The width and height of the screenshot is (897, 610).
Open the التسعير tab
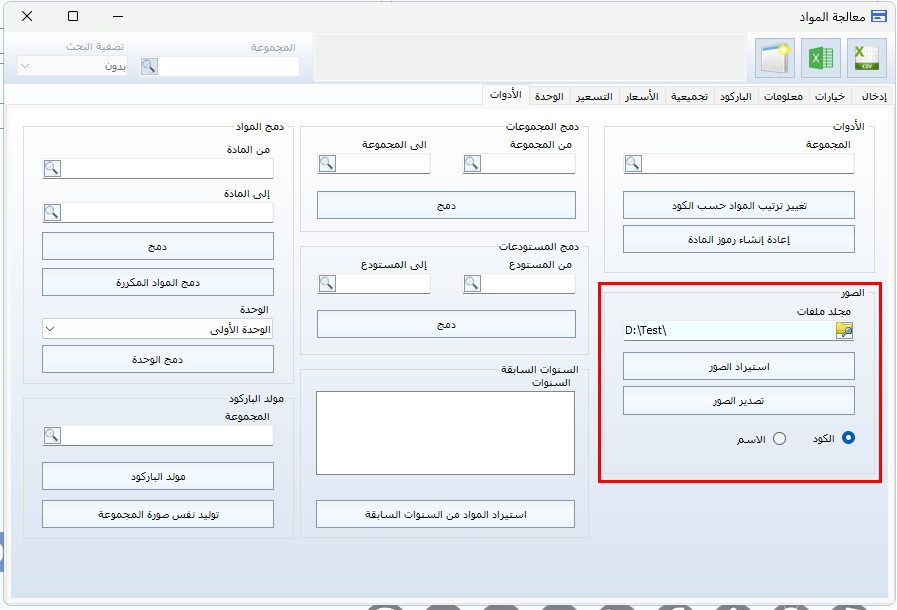593,97
